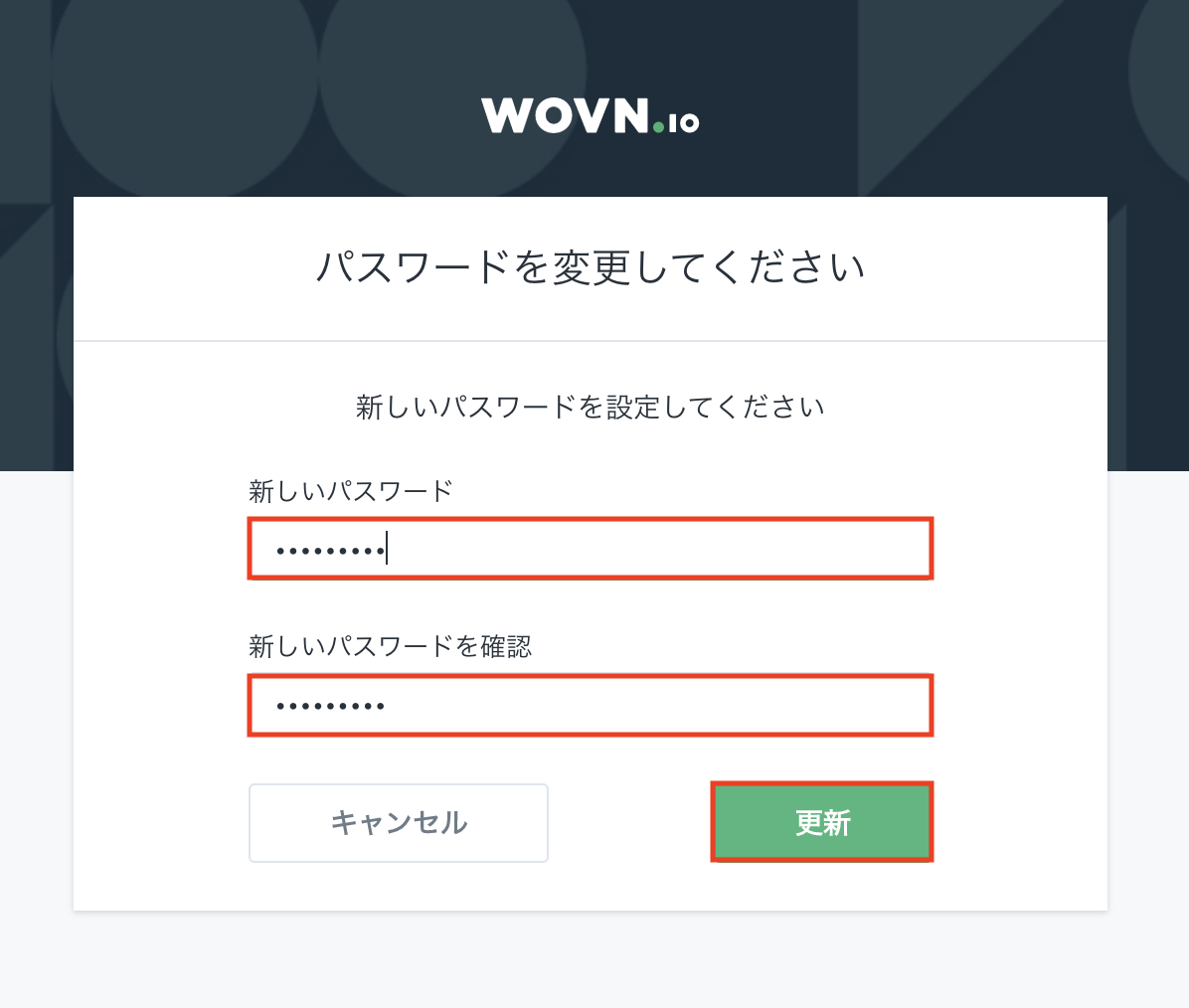
Task: Click the divider line under the heading
Action: tap(590, 341)
